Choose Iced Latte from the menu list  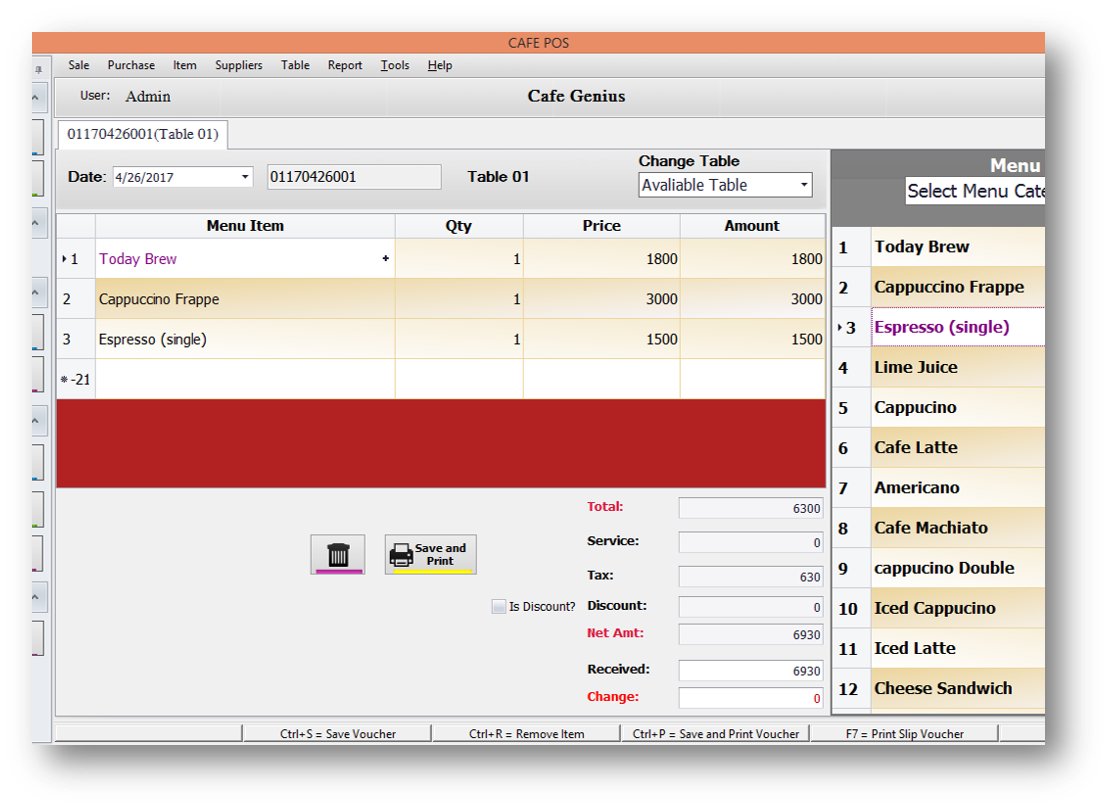click(x=914, y=649)
